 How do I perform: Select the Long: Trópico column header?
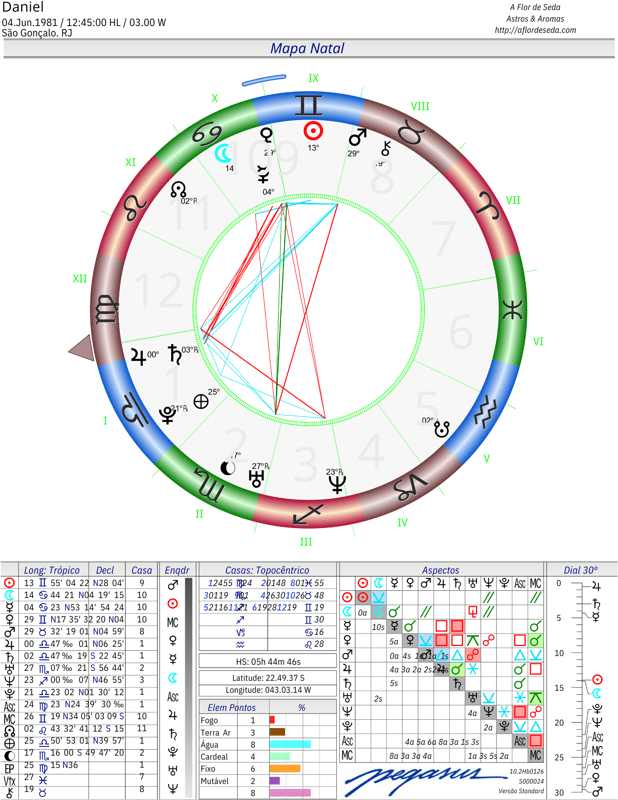coord(52,570)
